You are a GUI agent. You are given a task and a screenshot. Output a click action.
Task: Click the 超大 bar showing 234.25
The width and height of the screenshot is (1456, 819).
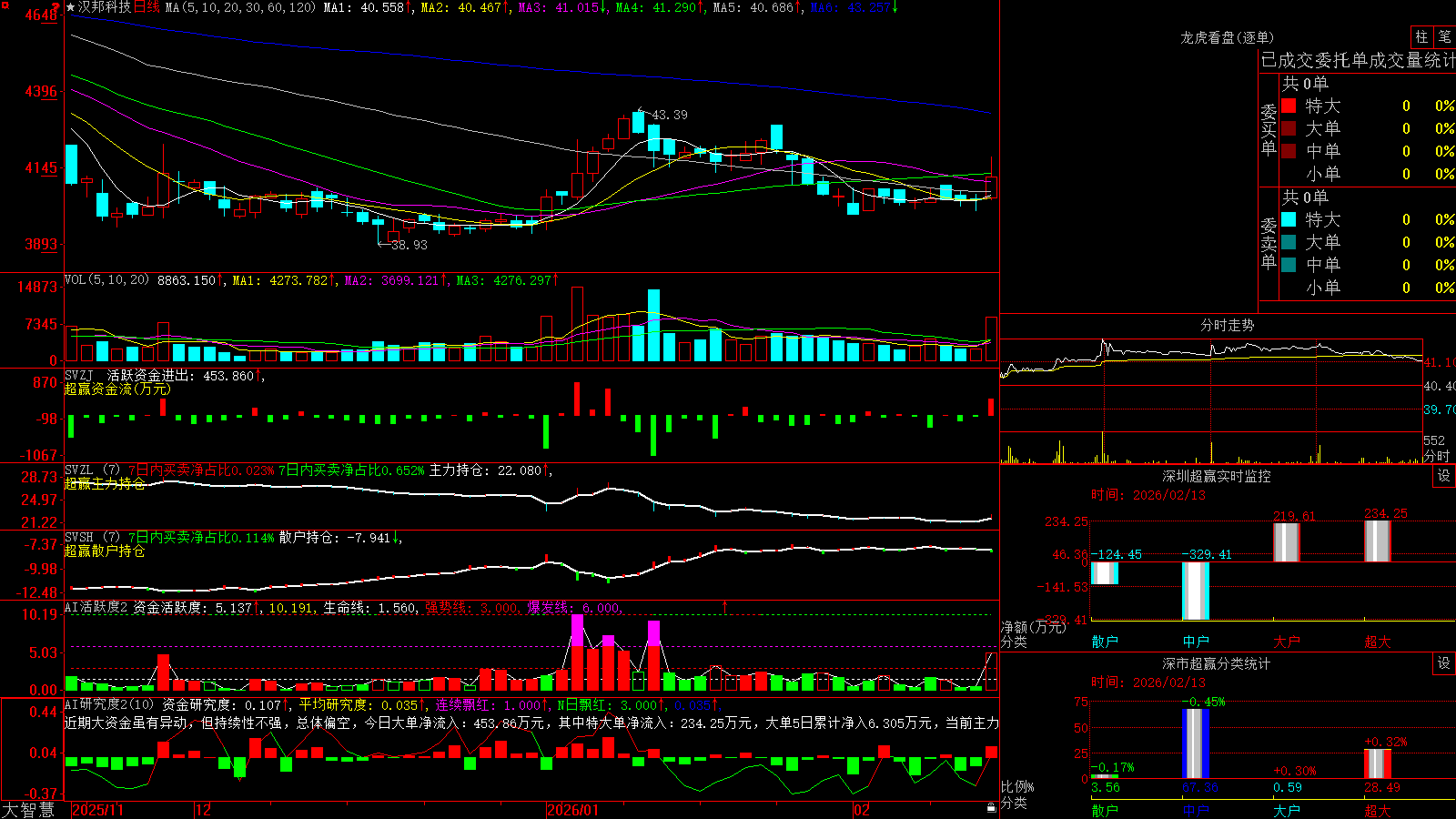pyautogui.click(x=1377, y=541)
